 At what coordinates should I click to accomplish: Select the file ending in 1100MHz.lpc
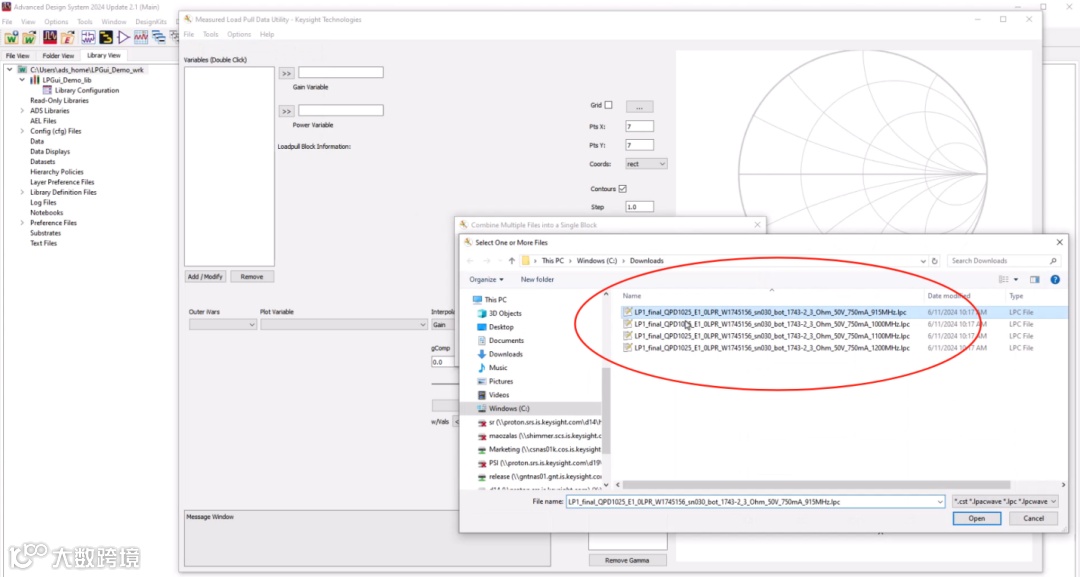(x=771, y=336)
